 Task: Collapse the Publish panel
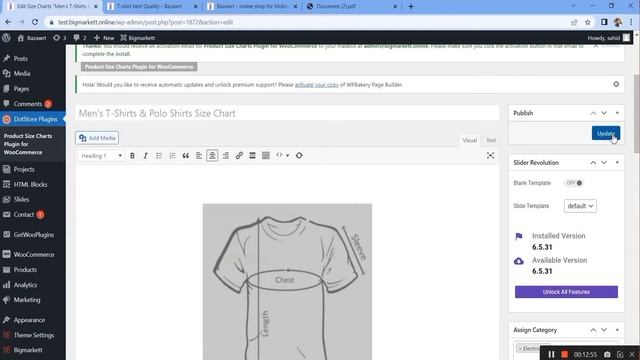(x=617, y=113)
